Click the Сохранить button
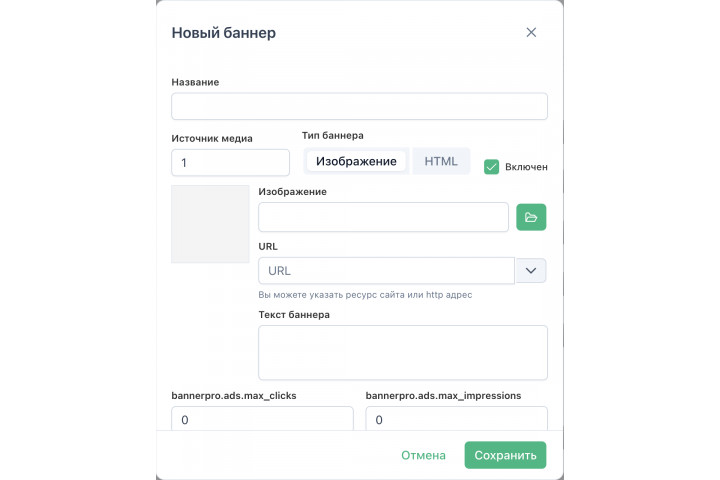Image resolution: width=720 pixels, height=480 pixels. [505, 455]
